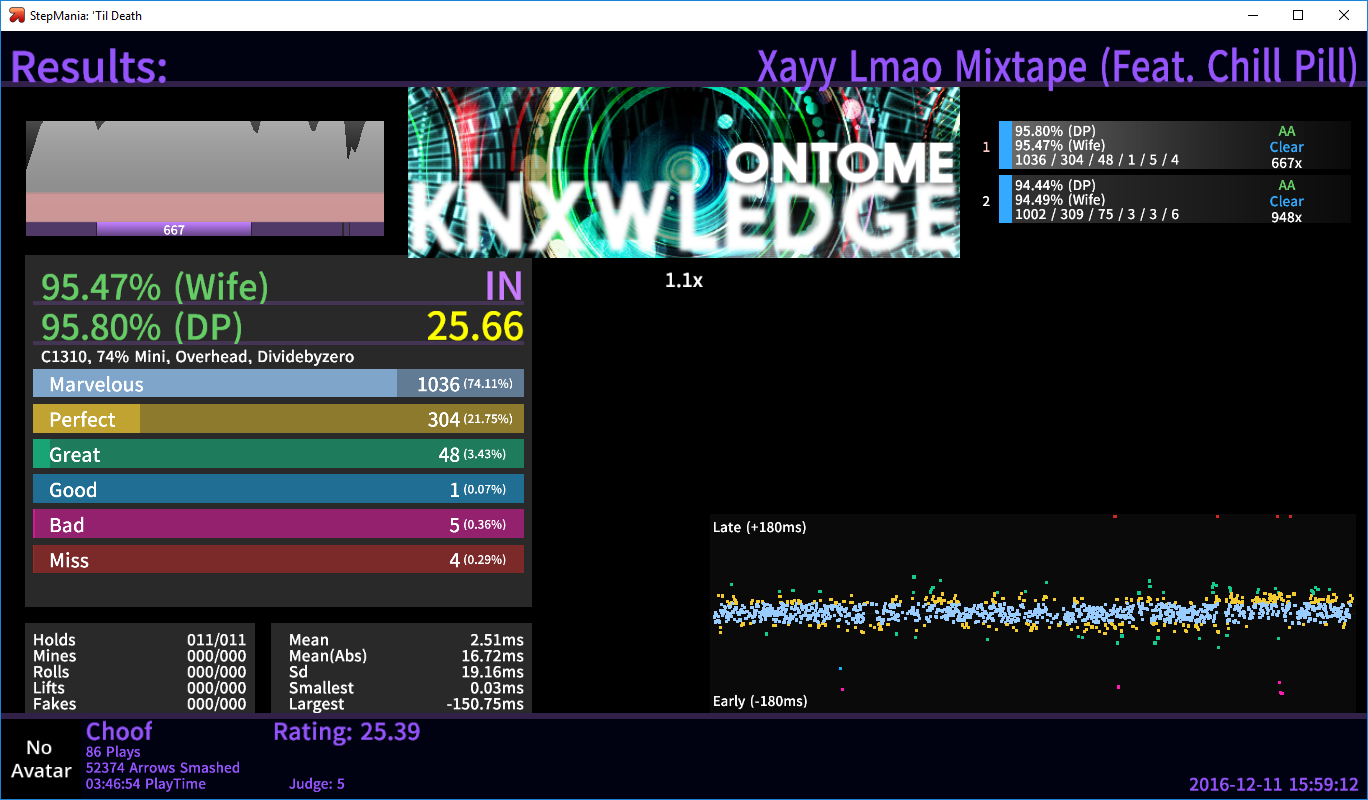Viewport: 1368px width, 800px height.
Task: Click the Bad judgment bar
Action: [x=278, y=524]
